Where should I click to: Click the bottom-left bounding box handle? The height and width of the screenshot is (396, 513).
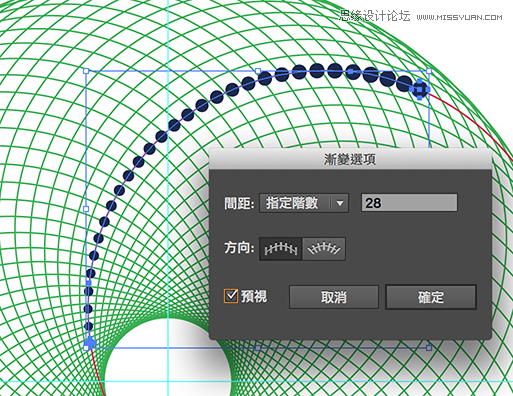click(x=86, y=348)
